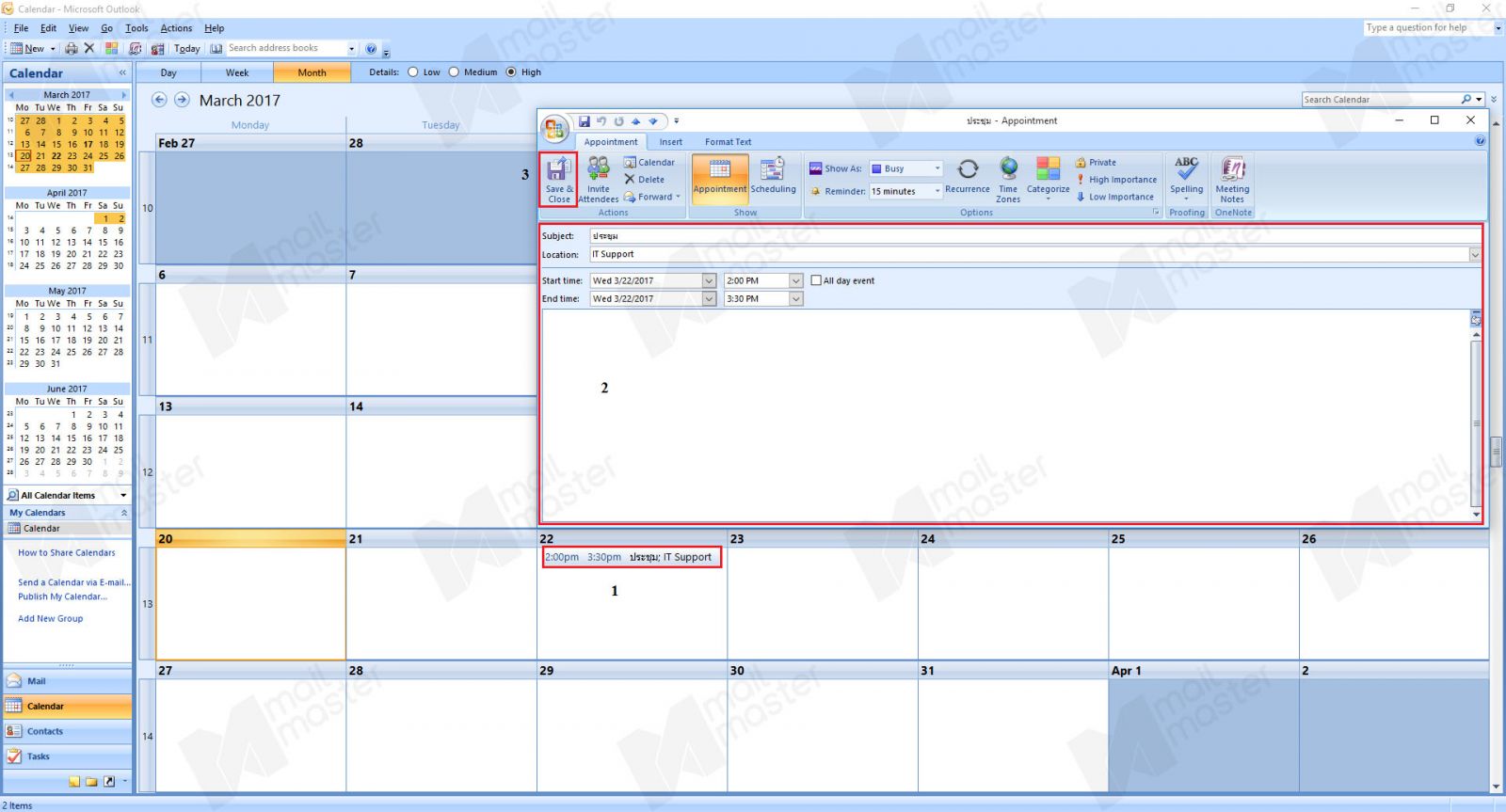Open the Show As Busy dropdown
Image resolution: width=1506 pixels, height=812 pixels.
pos(937,168)
